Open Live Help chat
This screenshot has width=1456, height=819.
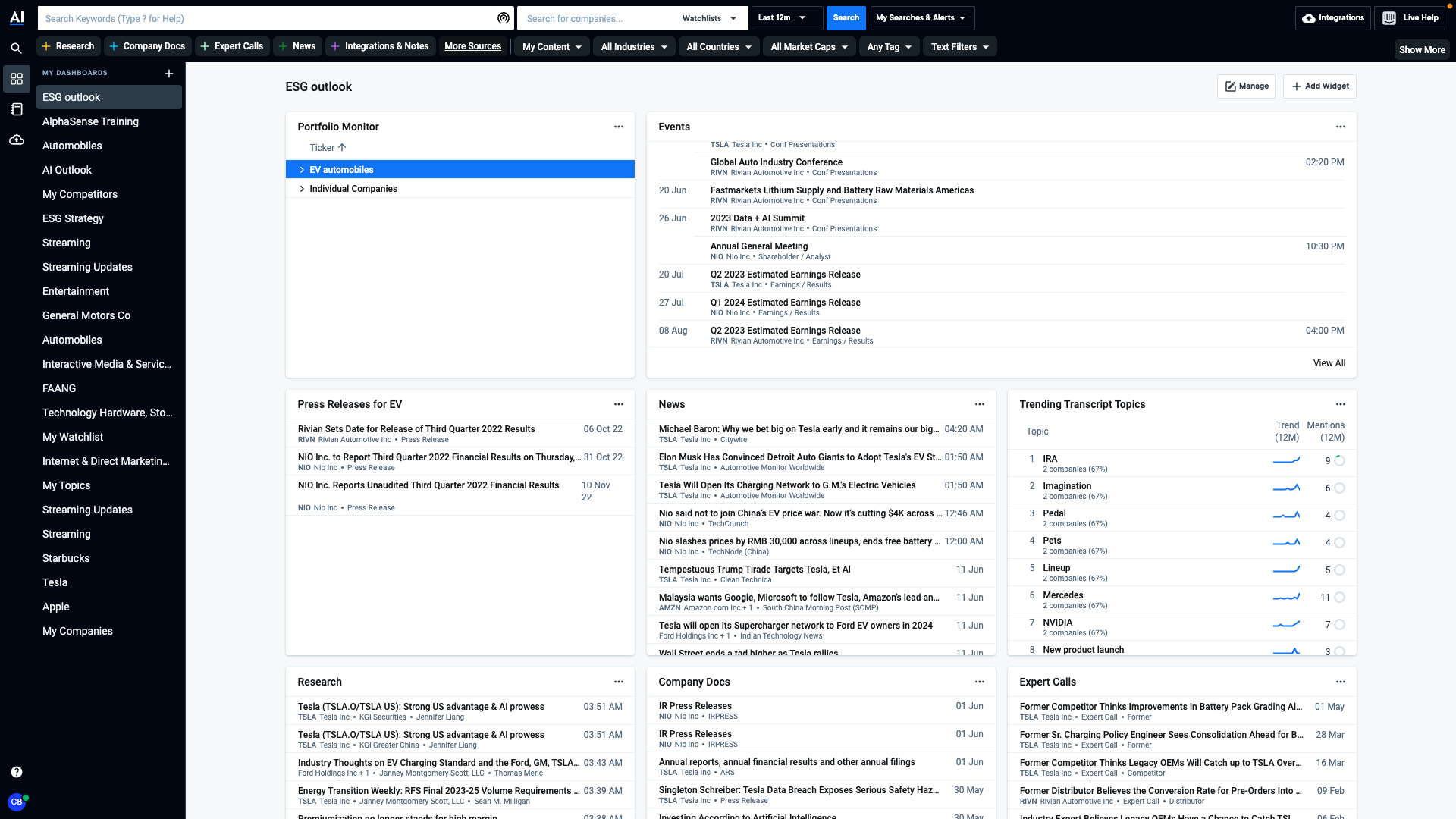(x=1411, y=18)
